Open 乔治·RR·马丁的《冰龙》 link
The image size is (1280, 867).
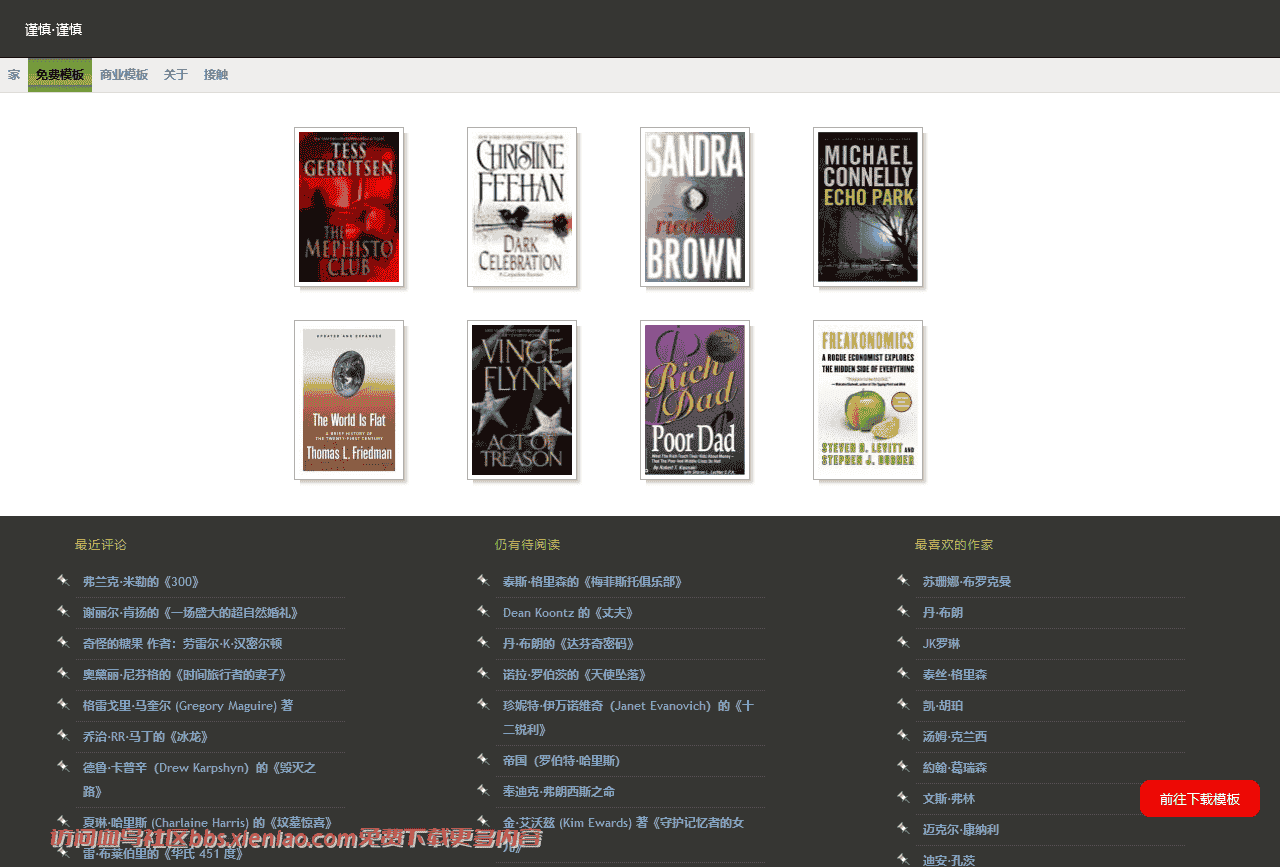coord(146,737)
